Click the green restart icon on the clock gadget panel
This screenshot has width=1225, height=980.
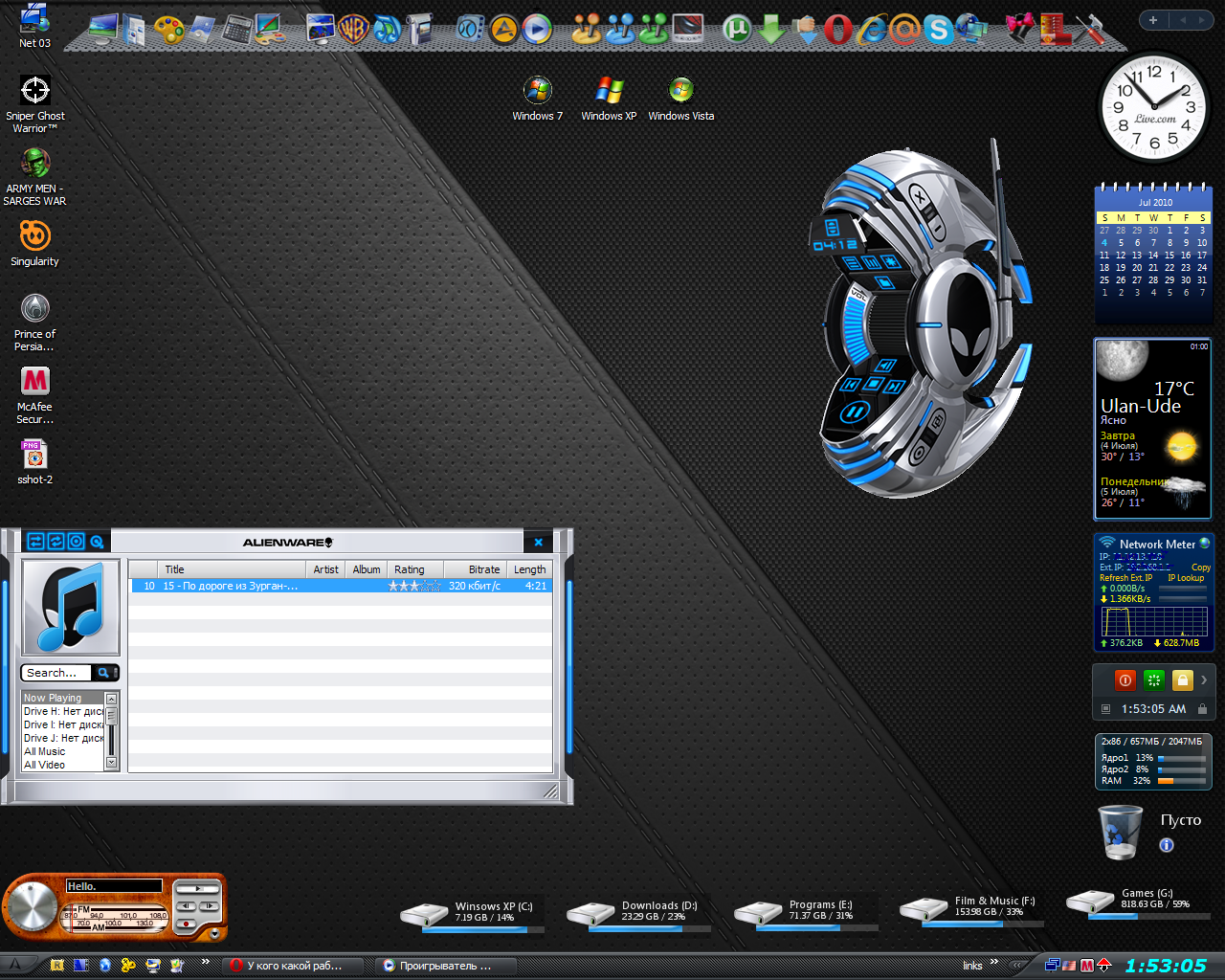(x=1154, y=680)
